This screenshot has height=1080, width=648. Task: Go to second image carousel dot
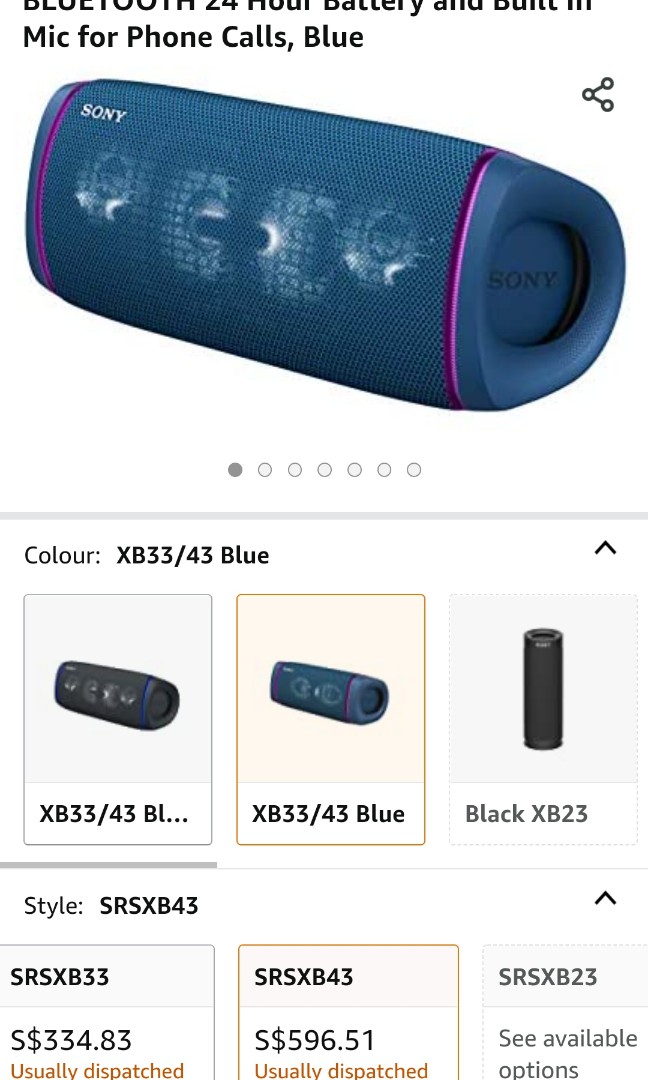[264, 470]
